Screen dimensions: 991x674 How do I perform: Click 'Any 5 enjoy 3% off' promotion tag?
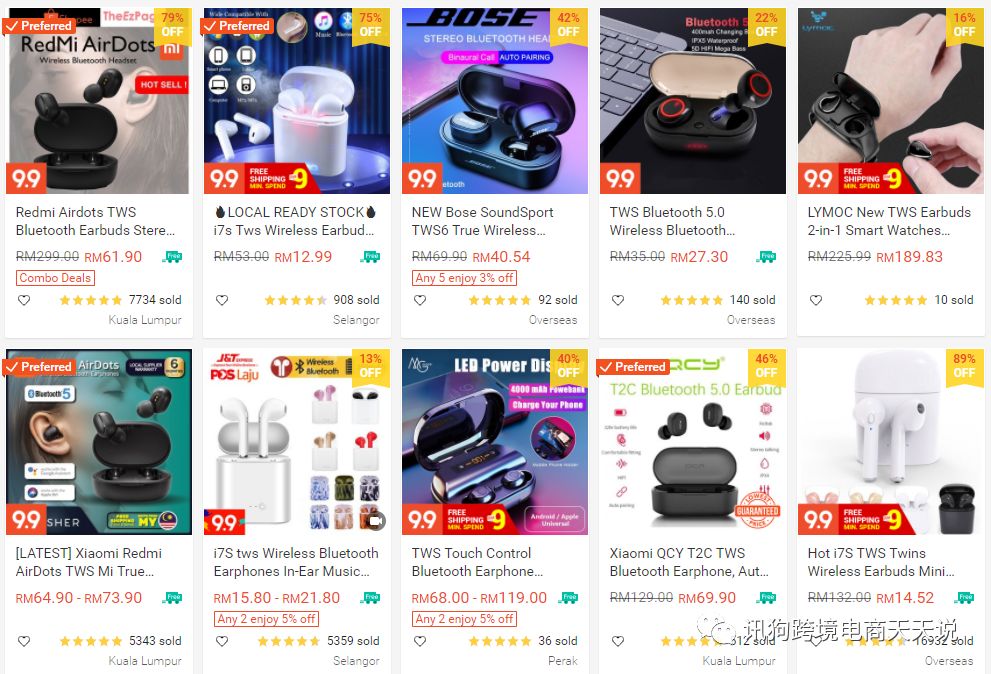click(x=464, y=278)
